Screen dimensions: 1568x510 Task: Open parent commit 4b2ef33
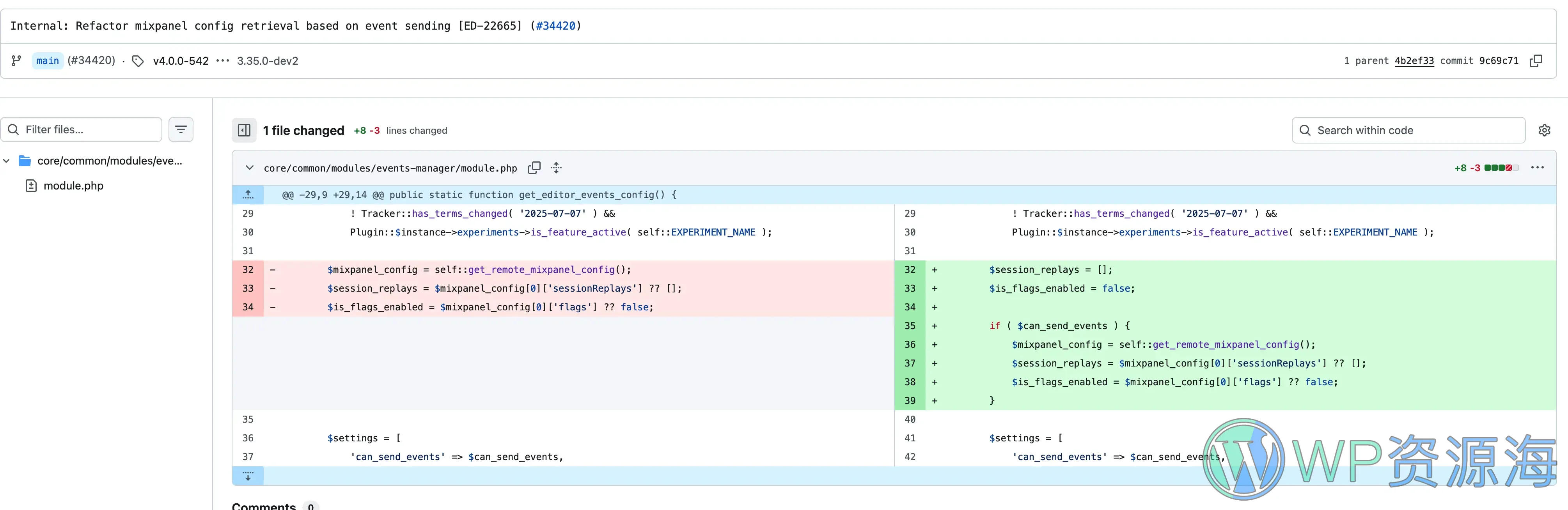(x=1414, y=61)
